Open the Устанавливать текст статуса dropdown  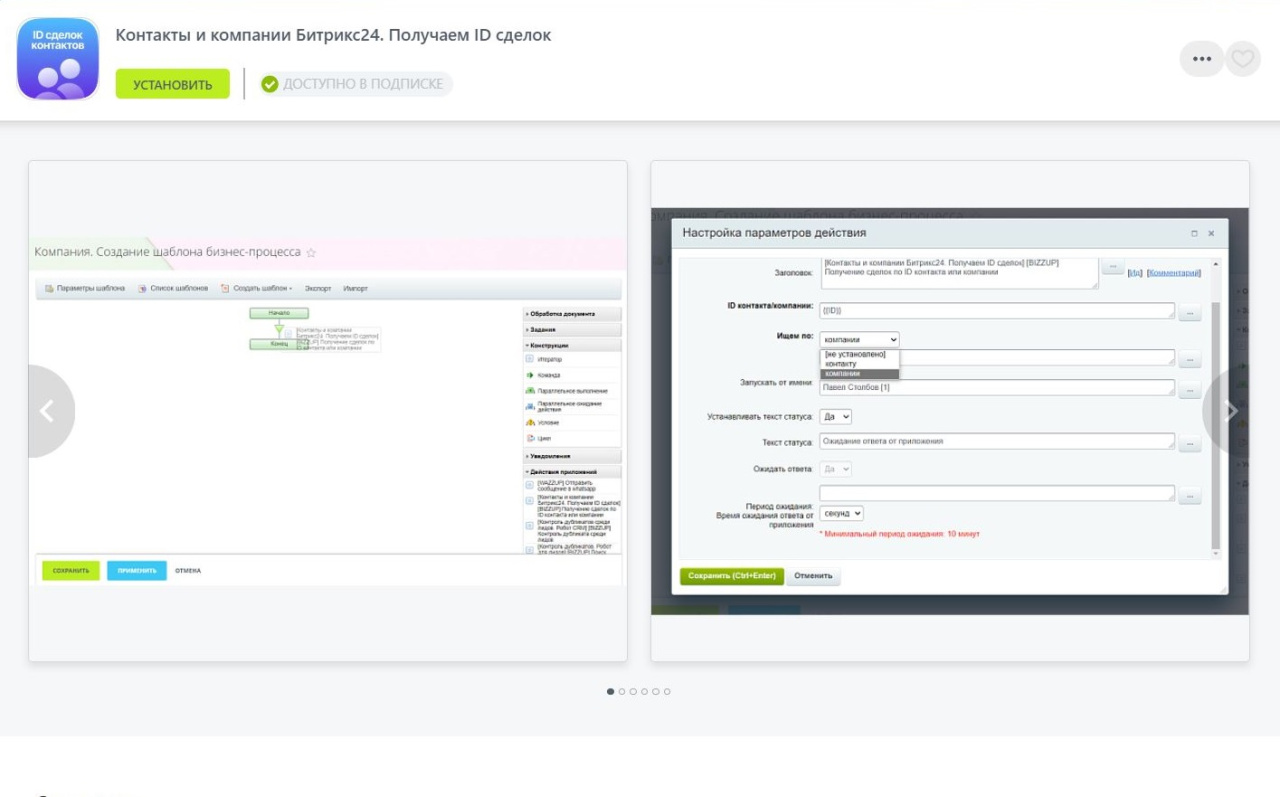coord(835,416)
